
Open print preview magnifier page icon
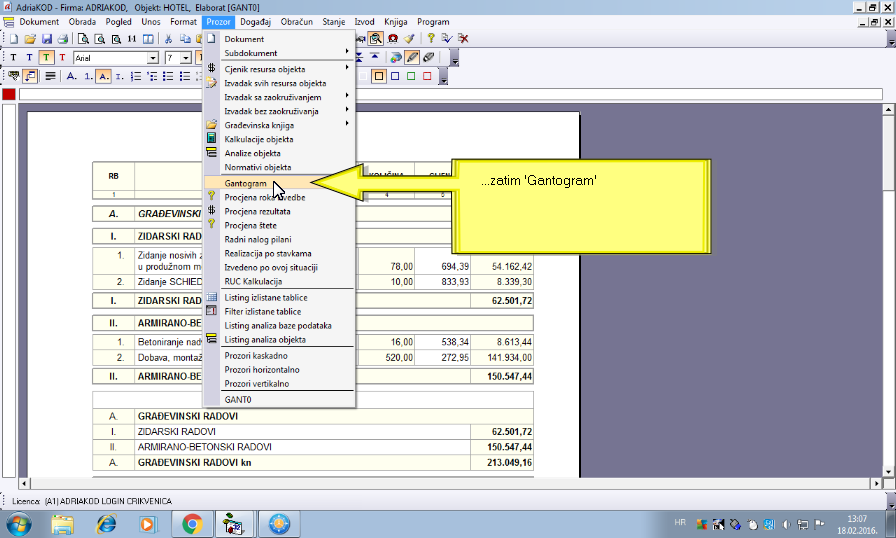click(83, 39)
